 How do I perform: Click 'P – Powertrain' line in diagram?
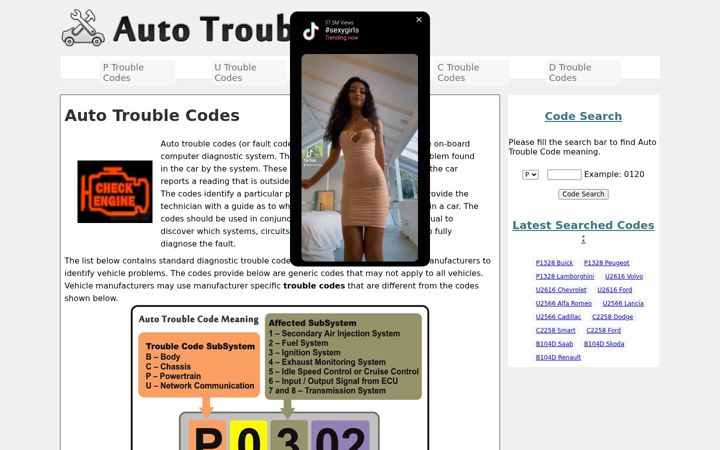point(173,376)
